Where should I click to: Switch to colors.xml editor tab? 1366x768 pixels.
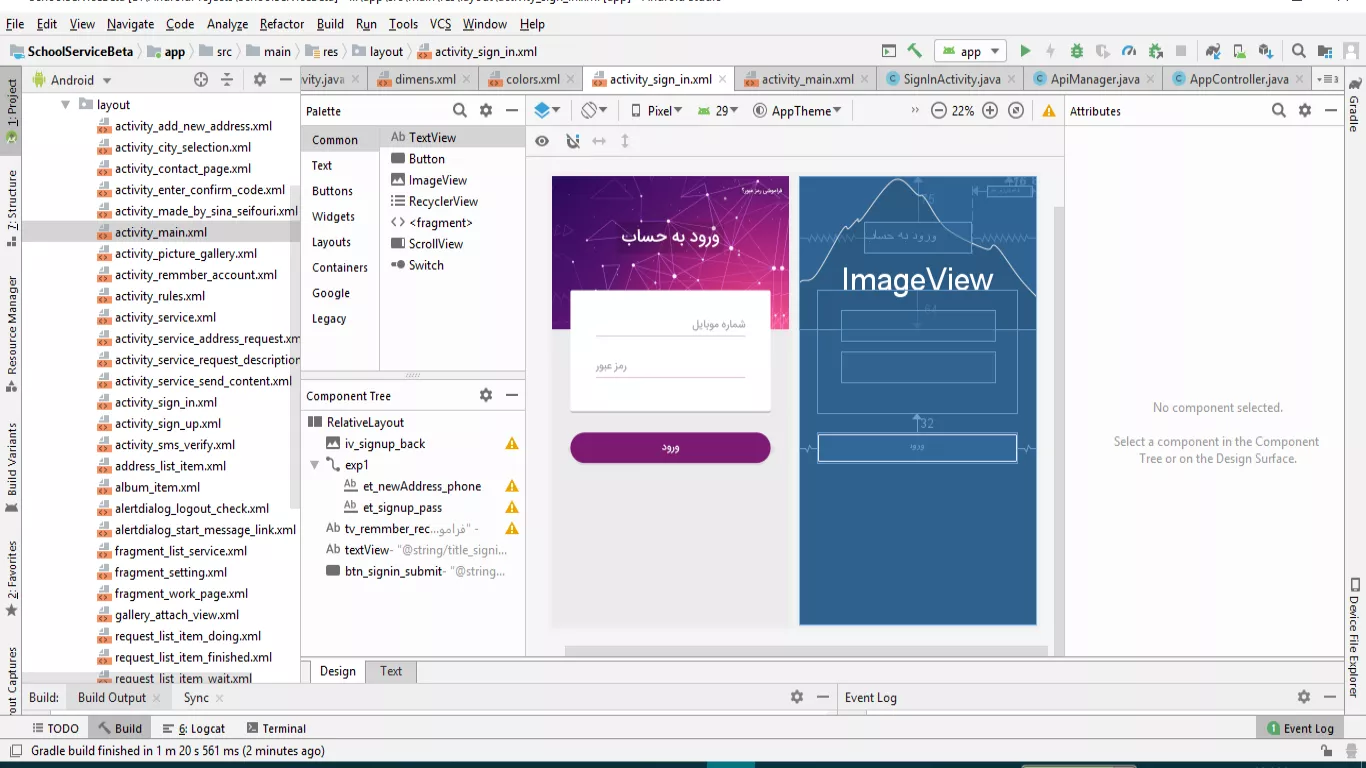coord(532,79)
